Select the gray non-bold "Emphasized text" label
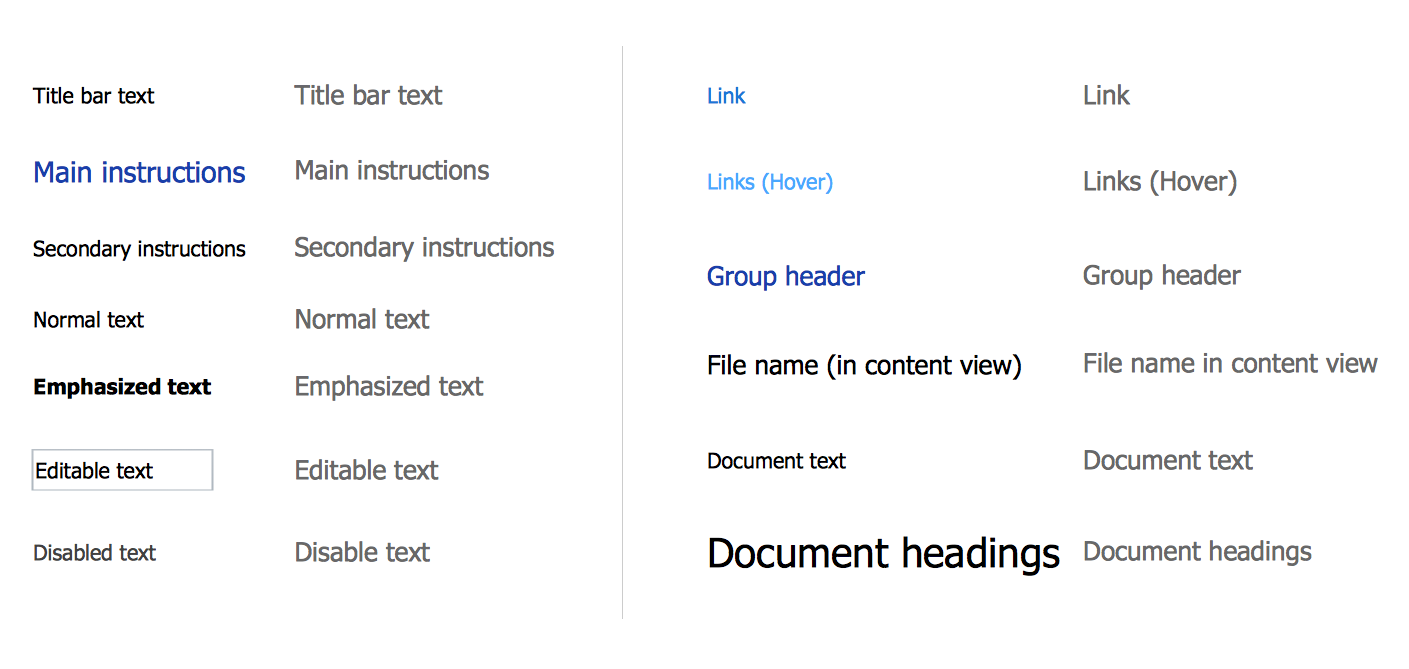Viewport: 1409px width, 669px height. (389, 386)
